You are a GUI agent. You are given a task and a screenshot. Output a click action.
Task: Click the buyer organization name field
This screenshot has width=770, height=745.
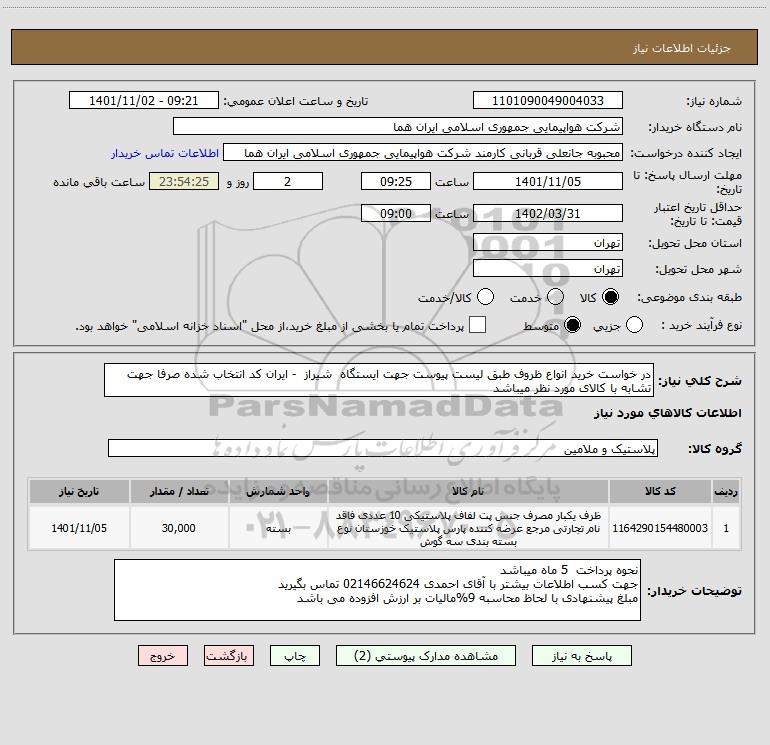tap(398, 127)
